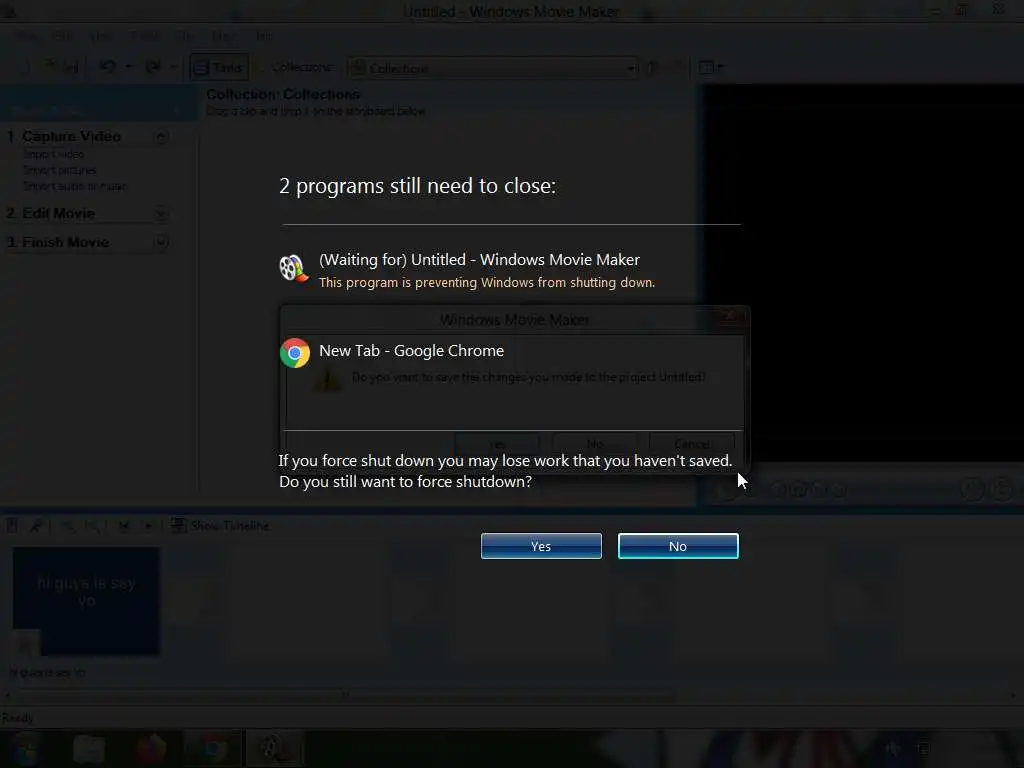The width and height of the screenshot is (1024, 768).
Task: Click the Narrate Timeline microphone icon
Action: click(x=36, y=525)
